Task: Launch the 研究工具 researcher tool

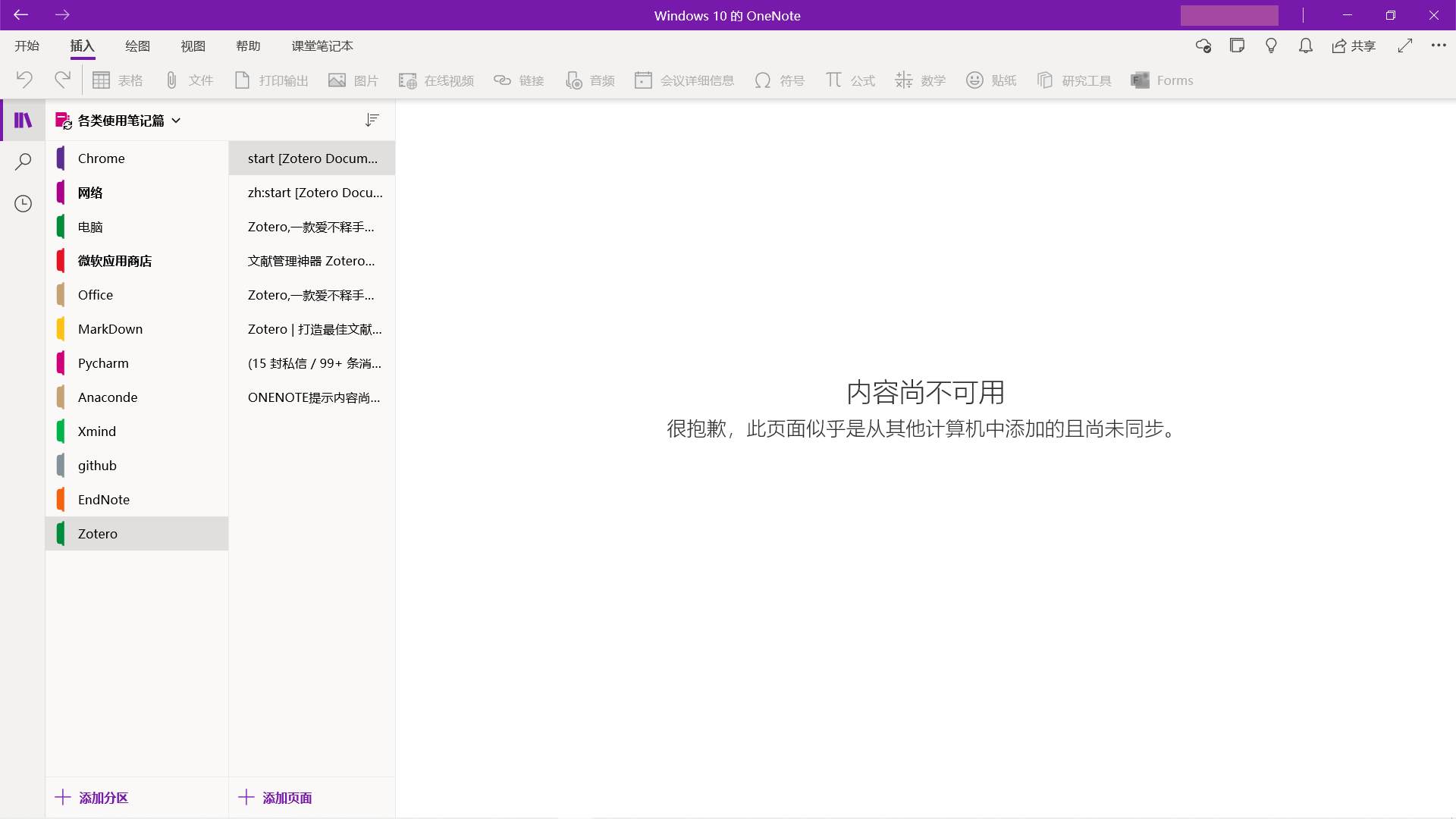Action: point(1073,80)
